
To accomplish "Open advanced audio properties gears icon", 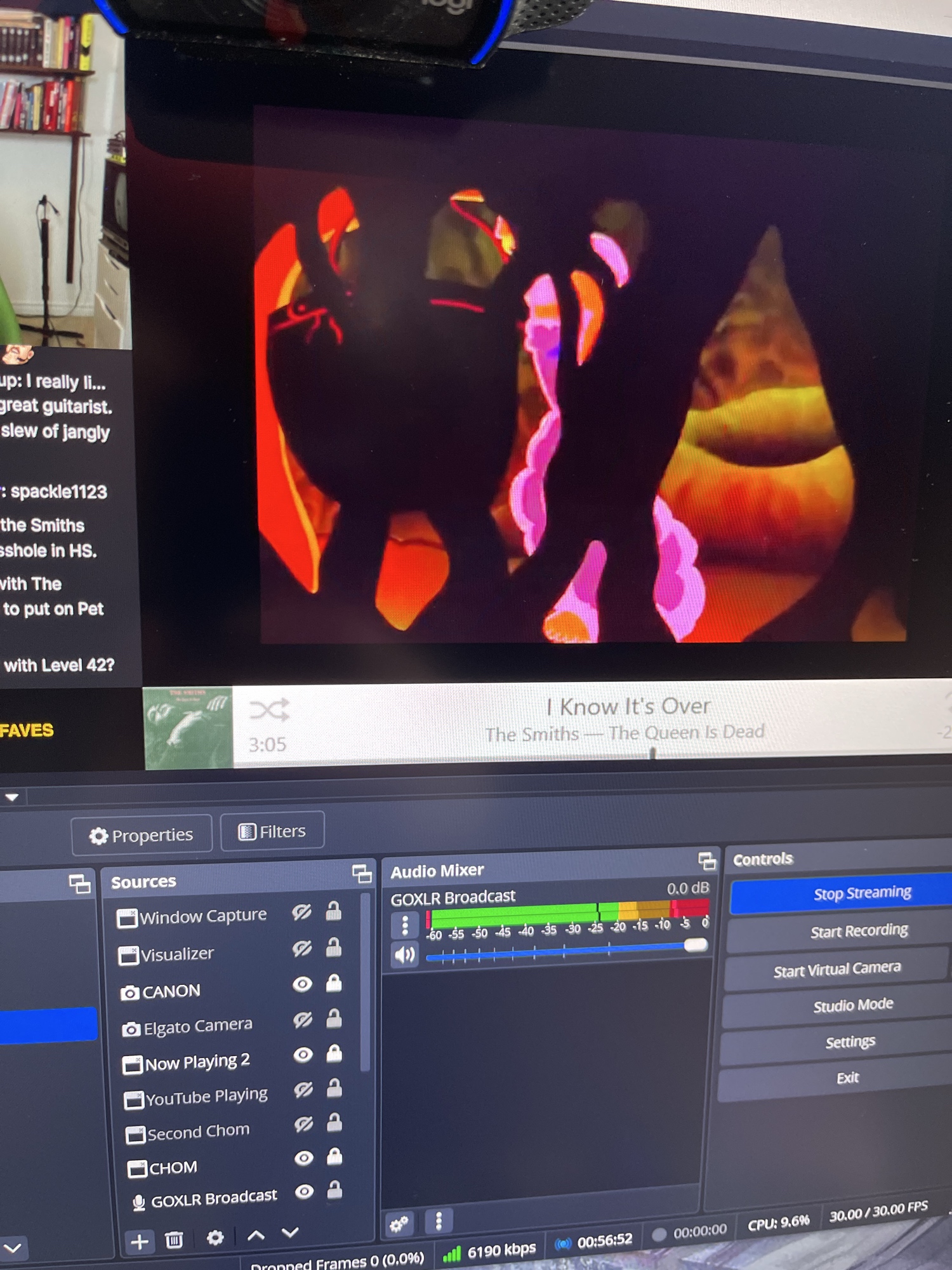I will (399, 1224).
